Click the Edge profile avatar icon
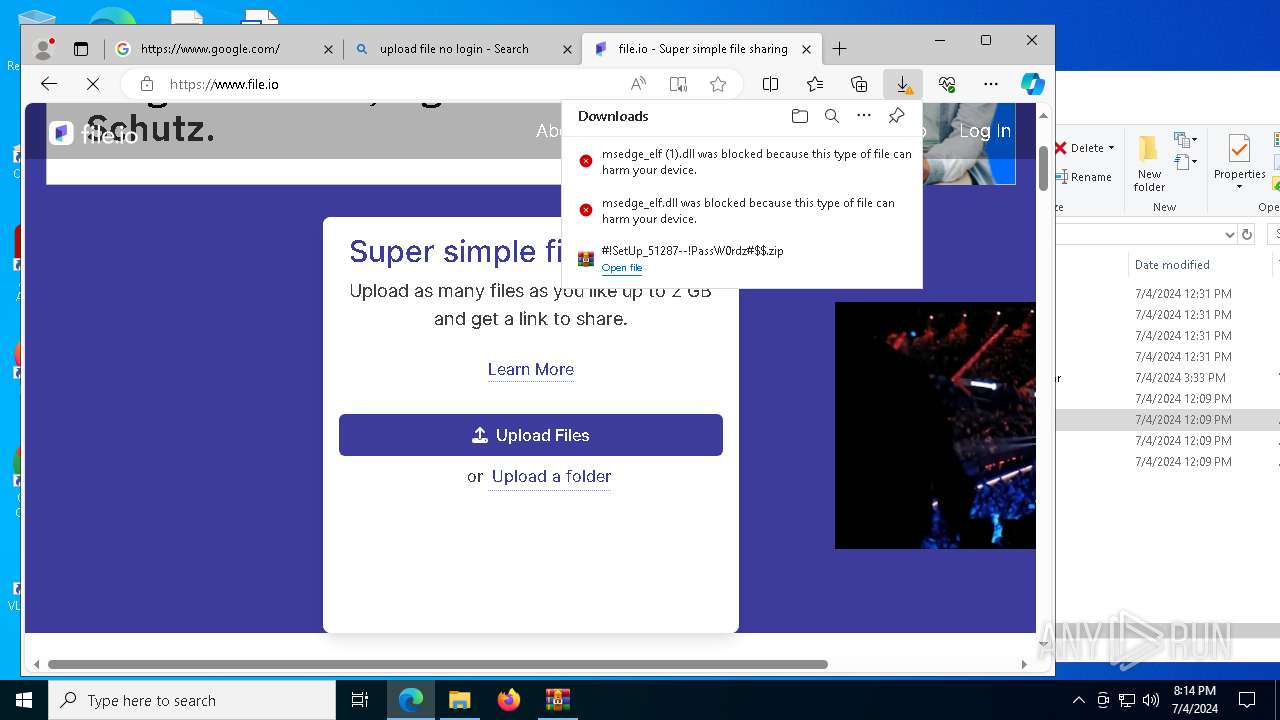Viewport: 1280px width, 720px height. pyautogui.click(x=43, y=48)
